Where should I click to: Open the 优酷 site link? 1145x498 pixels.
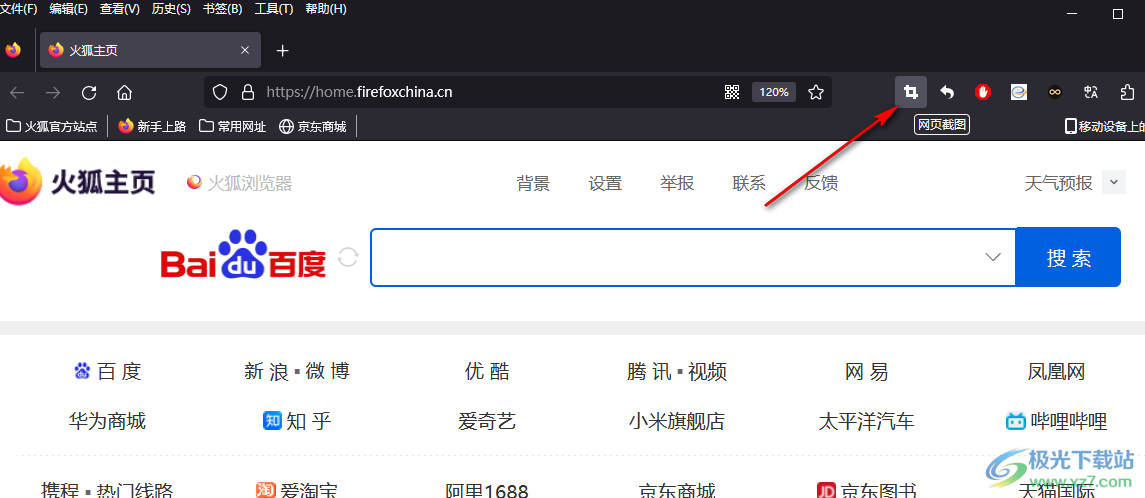click(487, 372)
